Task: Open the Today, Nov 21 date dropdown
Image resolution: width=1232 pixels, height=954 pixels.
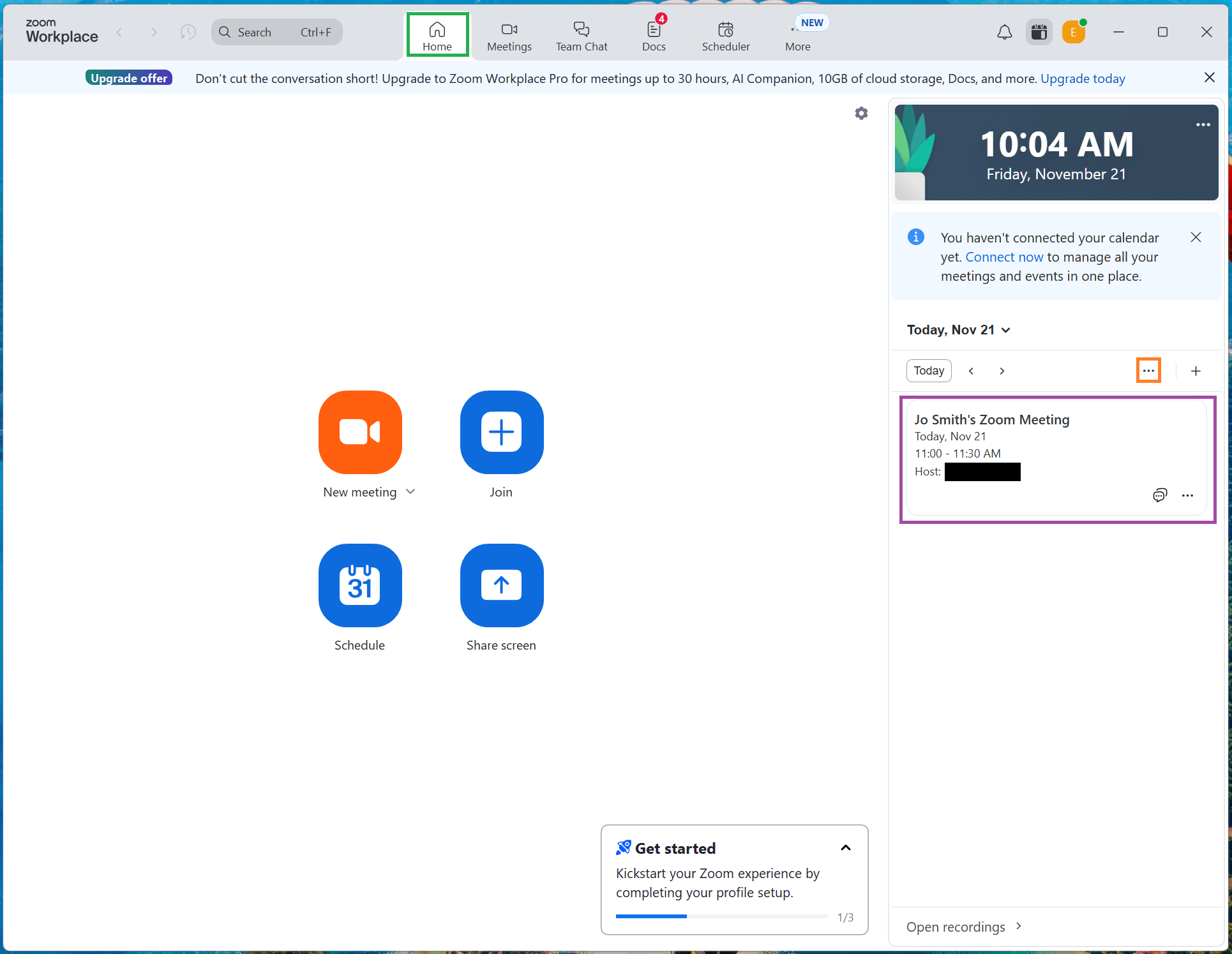Action: 958,330
